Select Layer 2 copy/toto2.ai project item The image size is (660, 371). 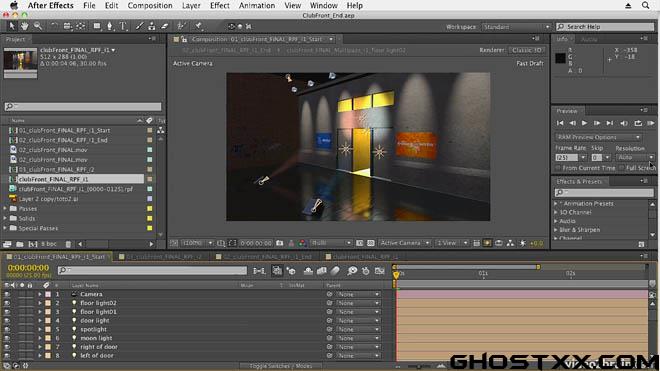click(48, 199)
